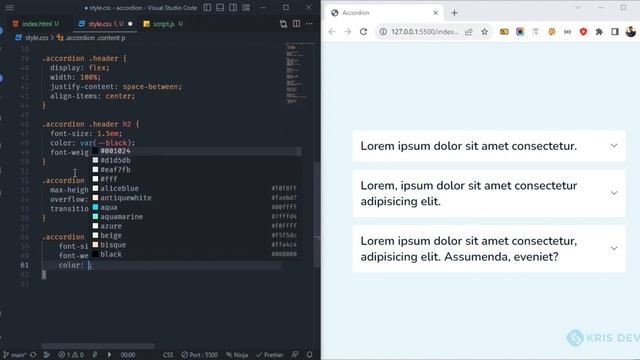Click the 00:00 timer in status bar
The image size is (640, 360).
128,355
